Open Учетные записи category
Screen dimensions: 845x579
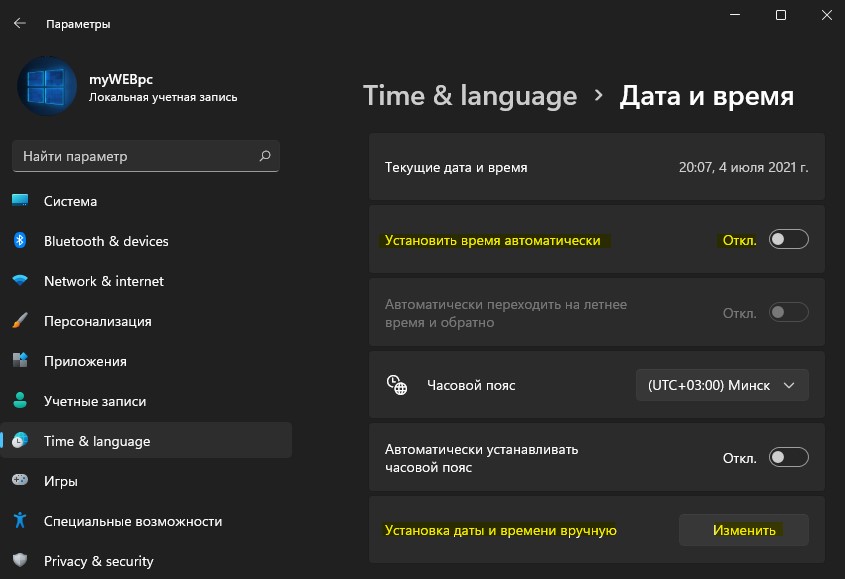click(146, 401)
